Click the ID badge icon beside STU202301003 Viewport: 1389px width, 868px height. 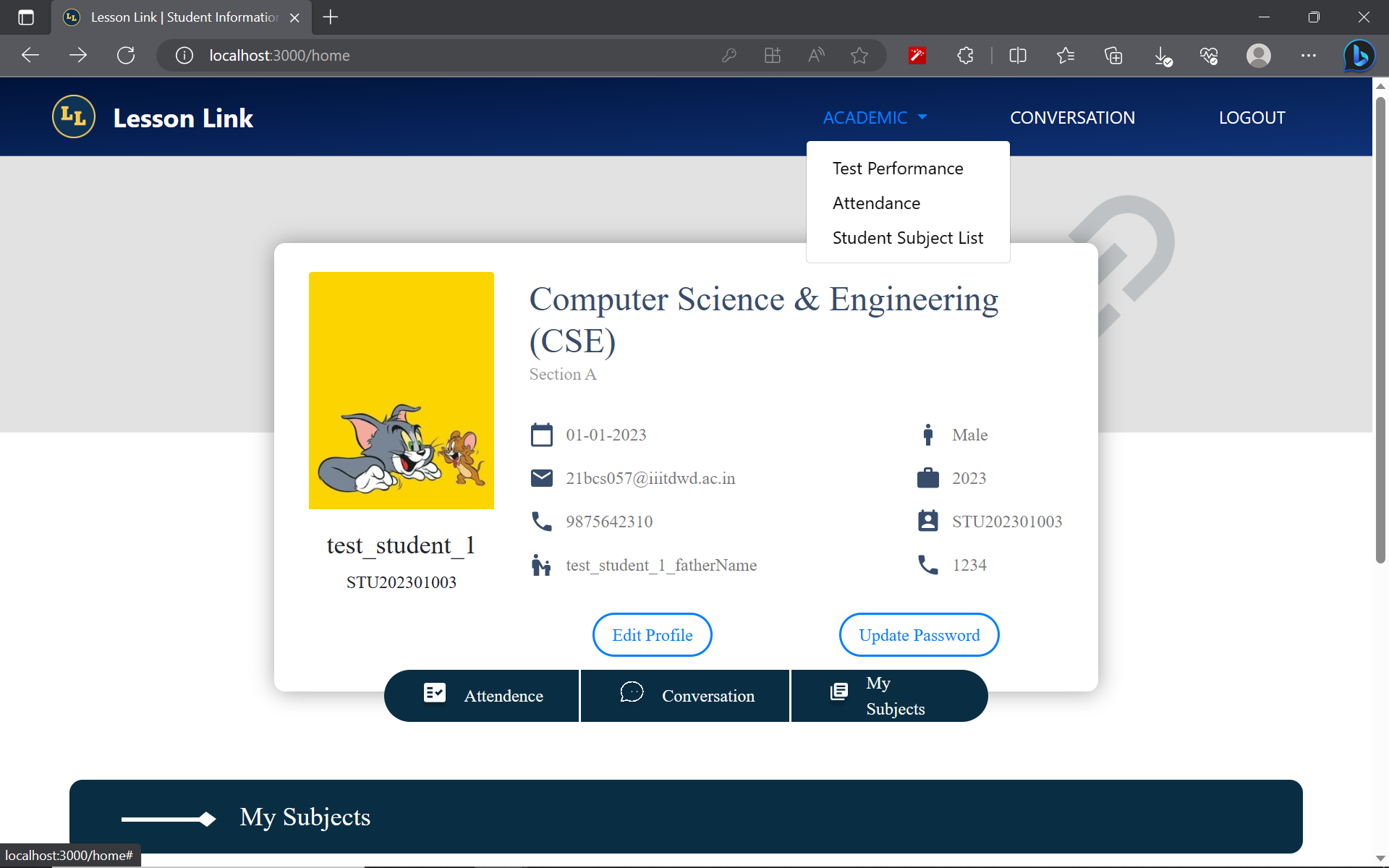pyautogui.click(x=928, y=520)
